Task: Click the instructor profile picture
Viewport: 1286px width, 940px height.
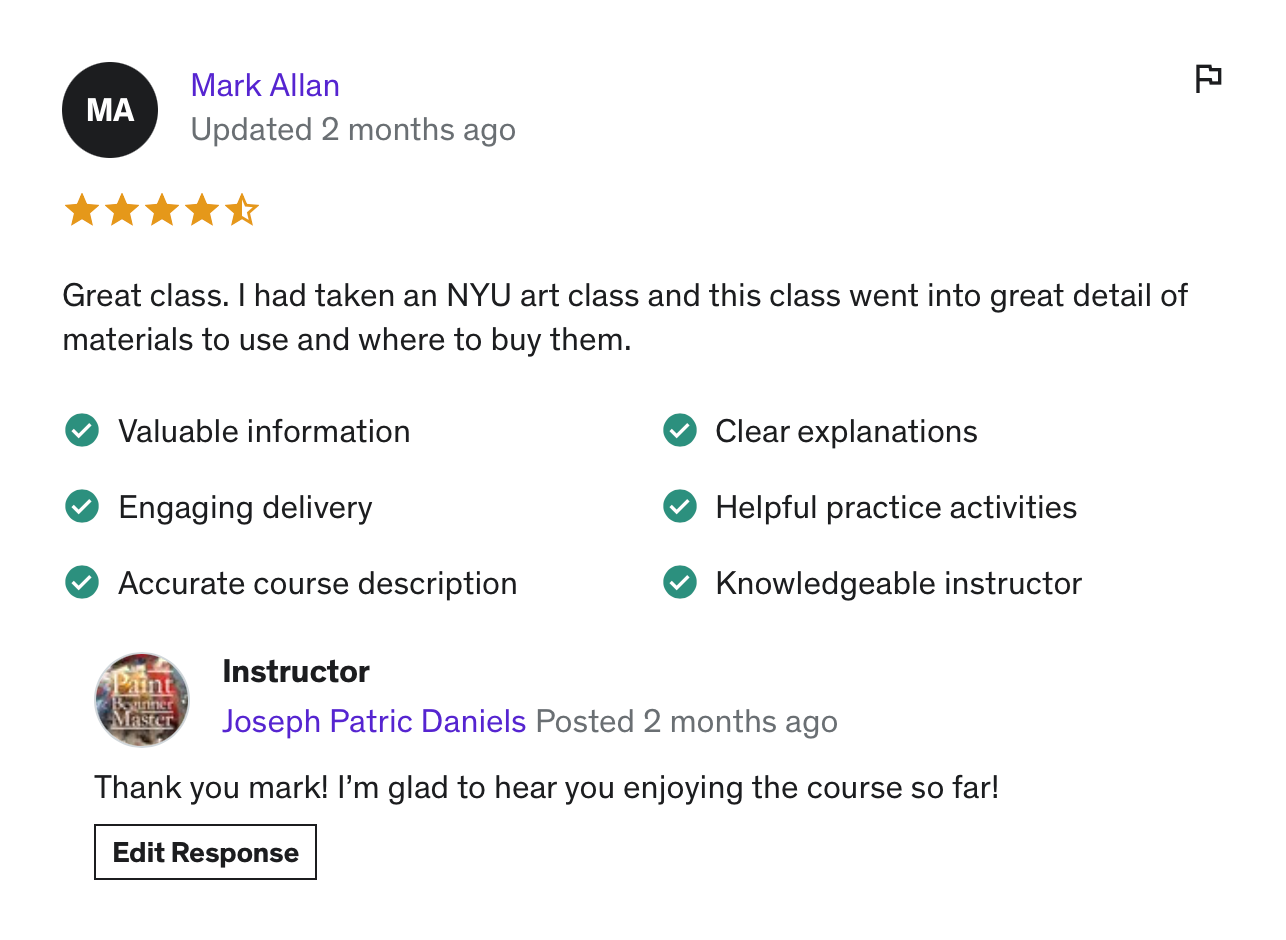Action: 142,700
